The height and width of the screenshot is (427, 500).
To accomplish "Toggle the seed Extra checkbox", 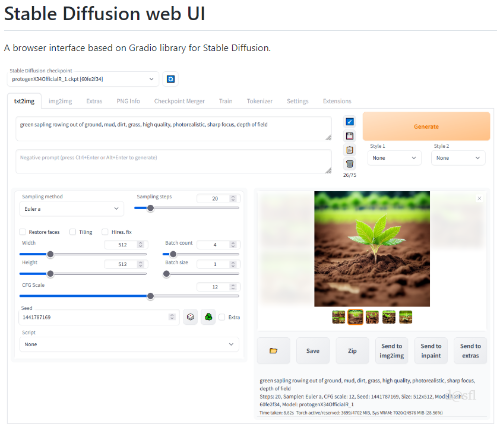I will 222,317.
